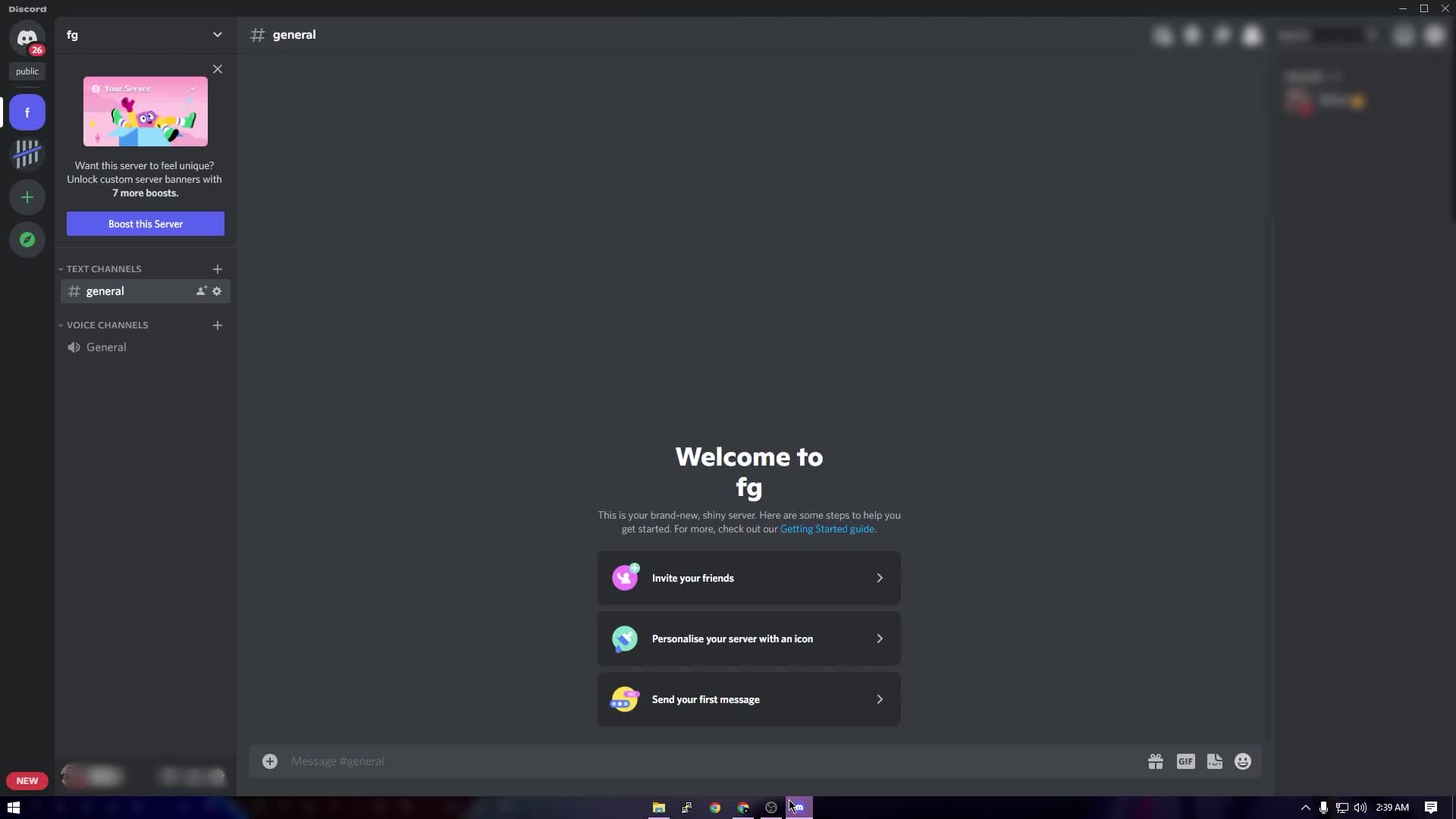This screenshot has width=1456, height=819.
Task: Expand 'Invite your friends' option
Action: (x=880, y=578)
